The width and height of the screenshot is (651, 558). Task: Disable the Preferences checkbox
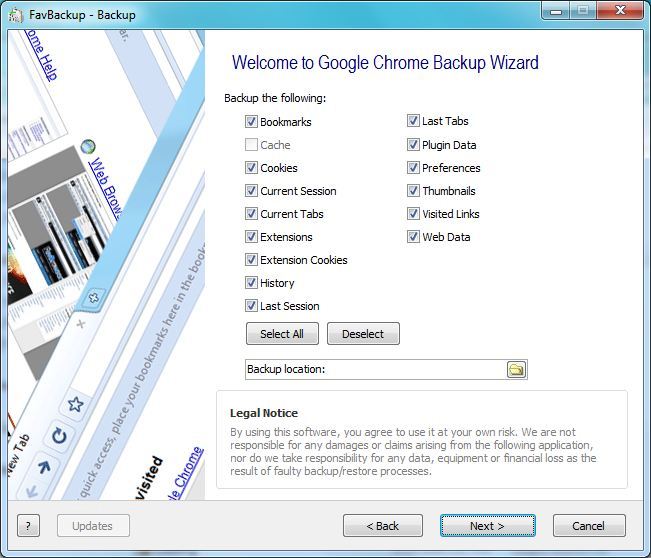413,168
